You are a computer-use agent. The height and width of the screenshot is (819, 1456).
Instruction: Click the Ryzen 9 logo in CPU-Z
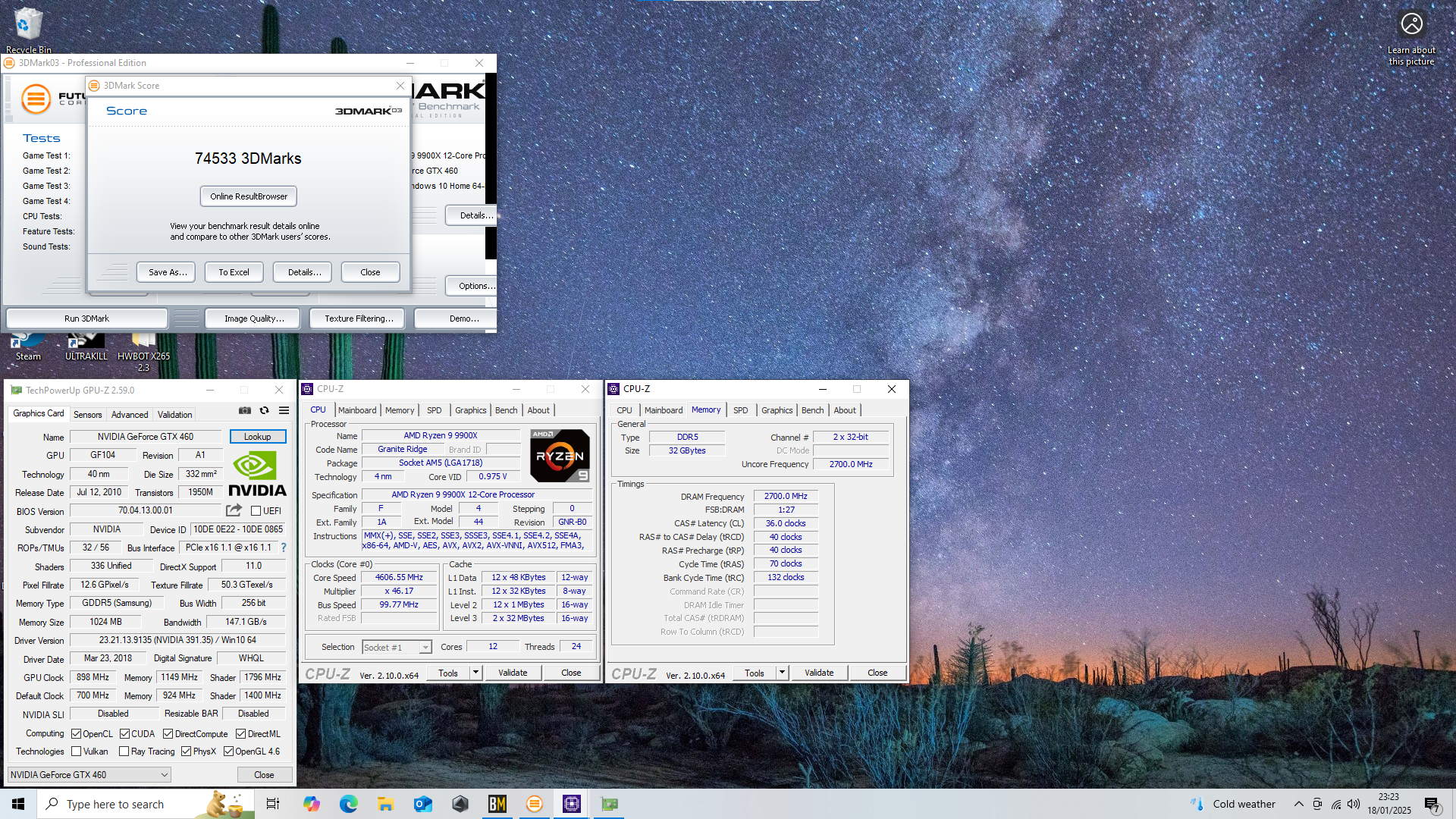click(x=560, y=456)
